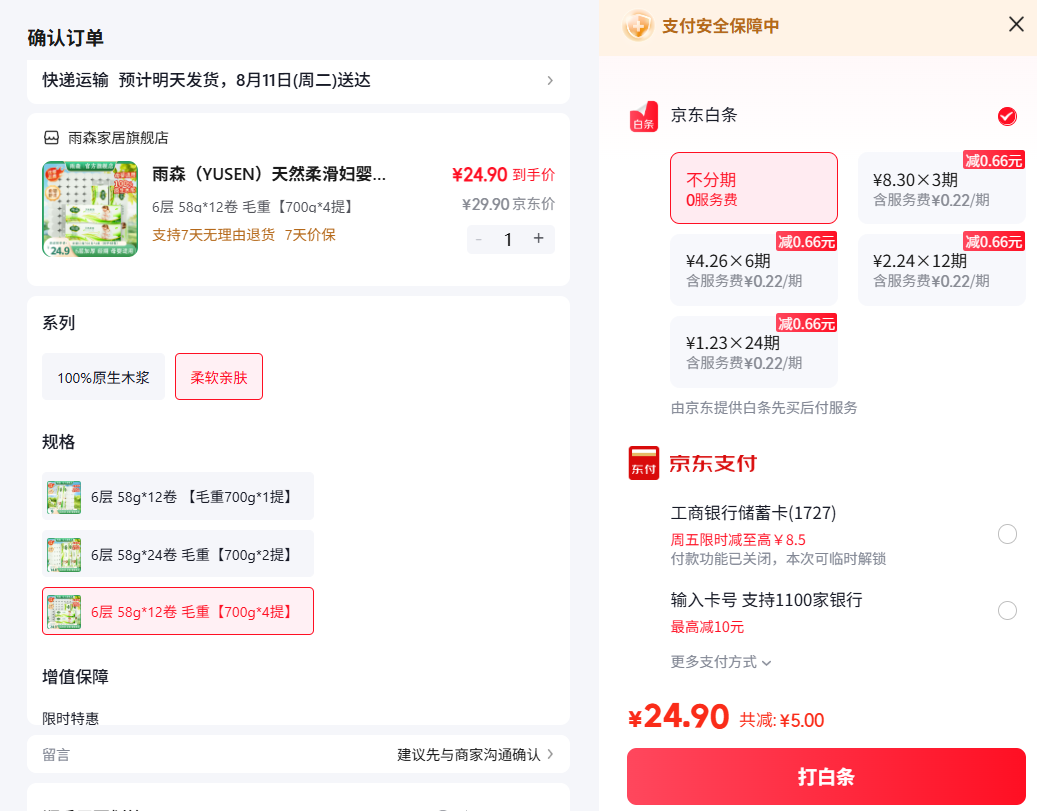The height and width of the screenshot is (811, 1037).
Task: Close the payment panel with X
Action: (x=1016, y=24)
